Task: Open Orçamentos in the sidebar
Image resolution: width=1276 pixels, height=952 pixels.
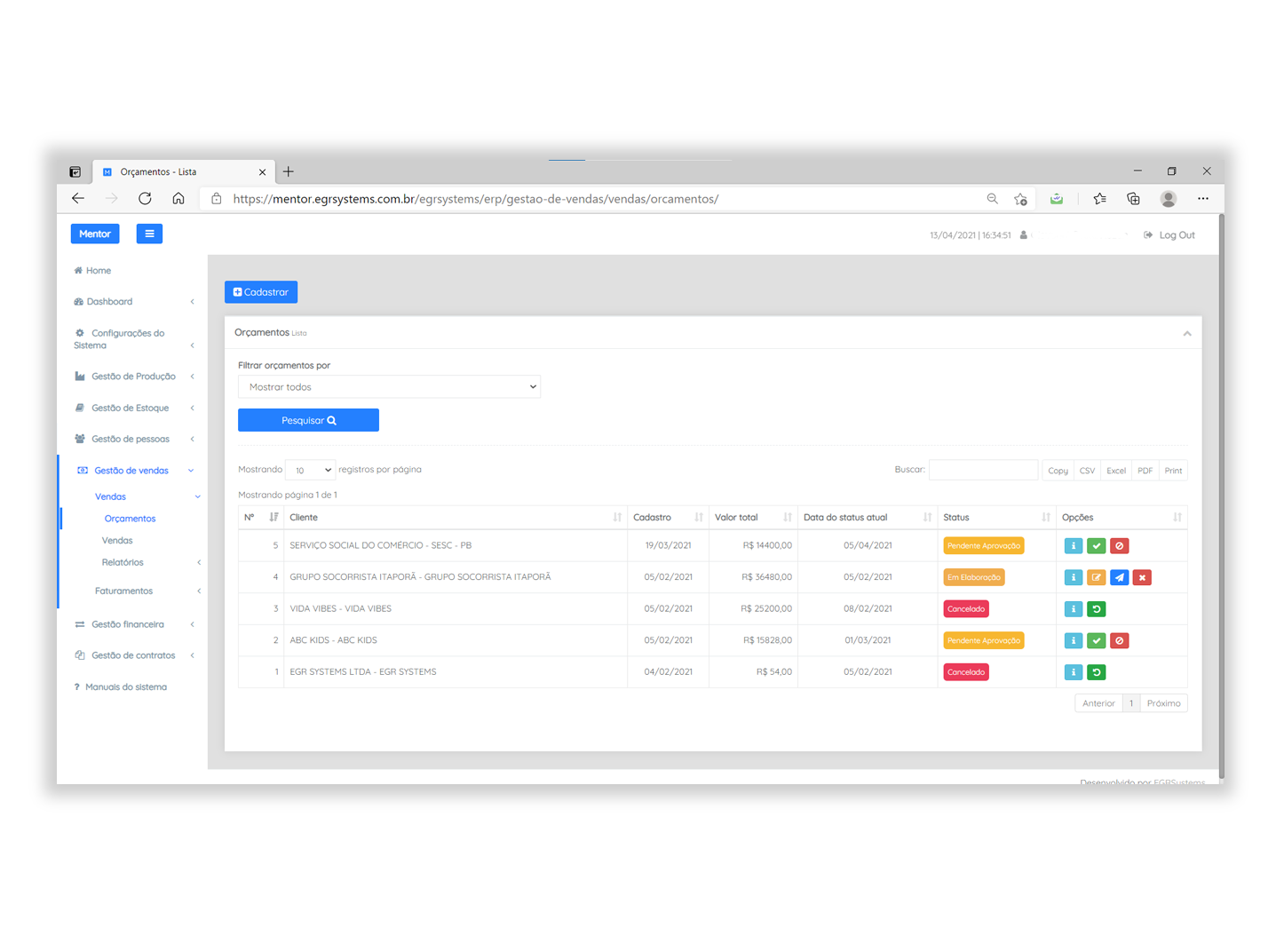Action: pos(130,519)
